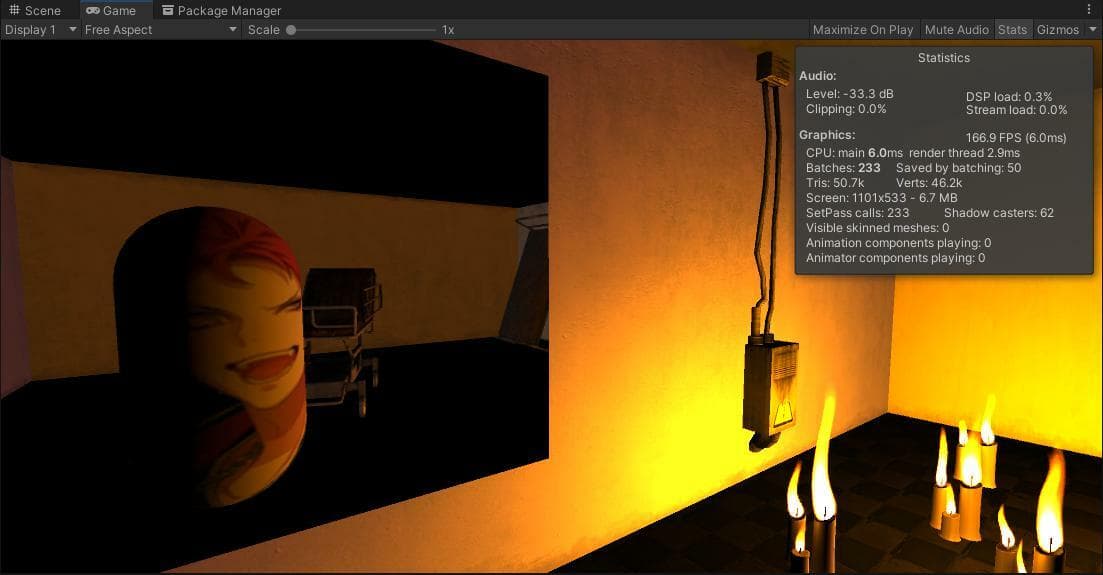Open the Gizmos dropdown arrow
1103x575 pixels.
click(1092, 30)
